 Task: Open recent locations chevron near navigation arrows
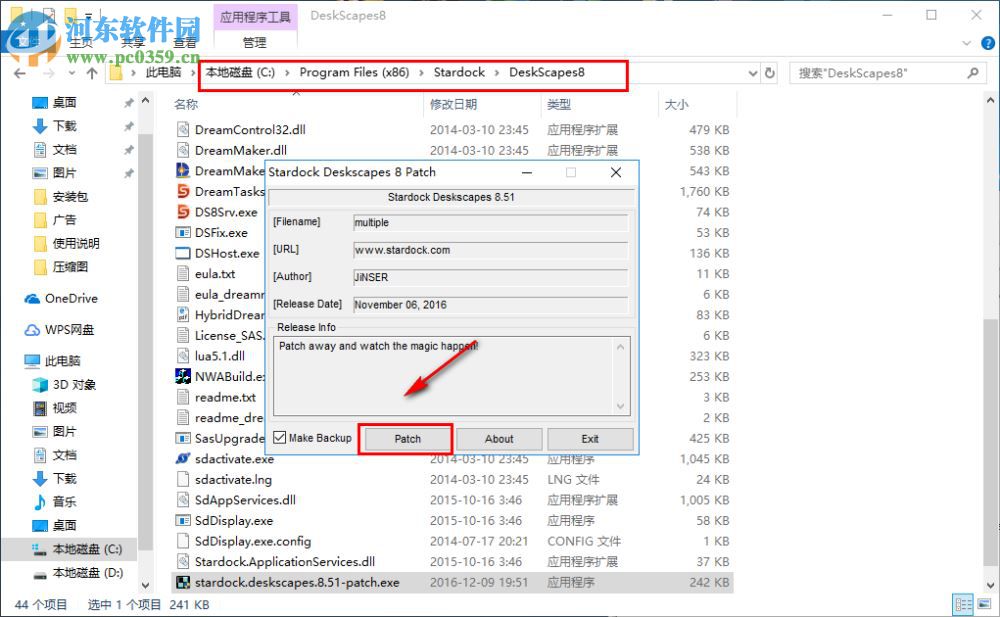pyautogui.click(x=70, y=73)
